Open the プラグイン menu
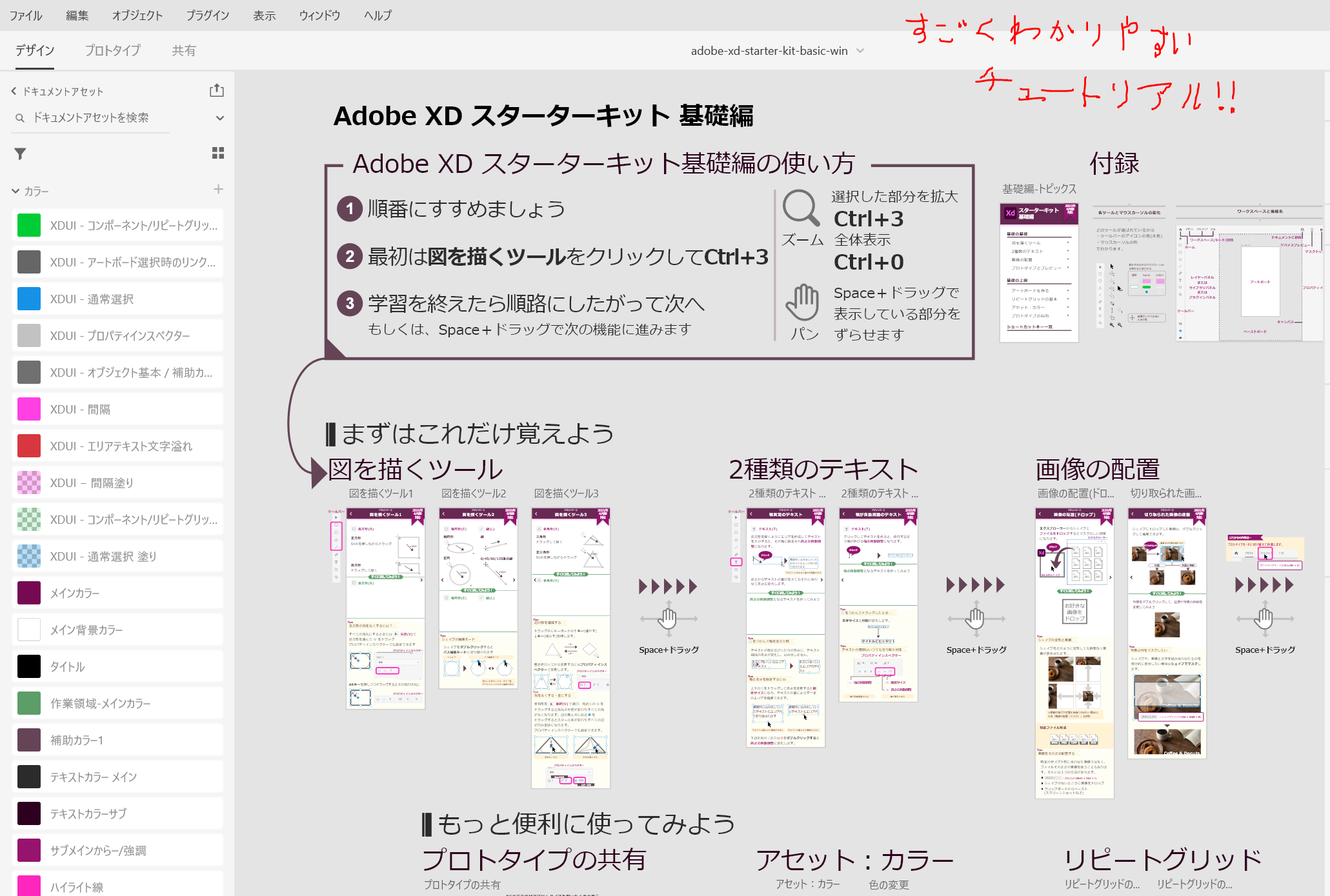Screen dimensions: 1330x896 (x=208, y=15)
